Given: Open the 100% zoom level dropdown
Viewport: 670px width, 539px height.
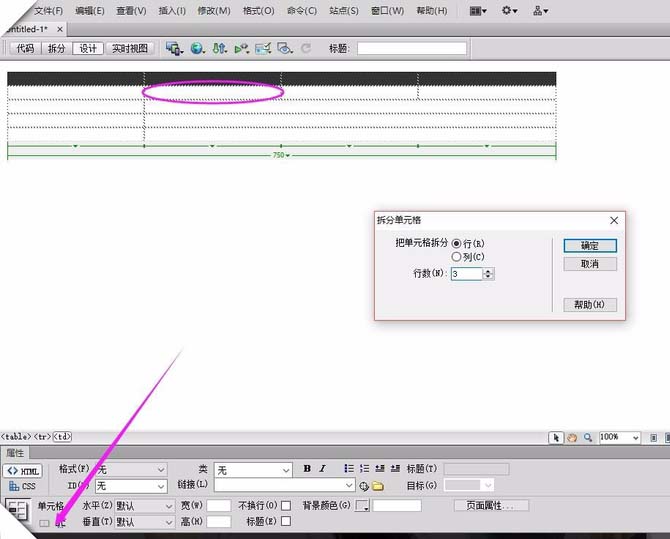Looking at the screenshot, I should (x=619, y=437).
